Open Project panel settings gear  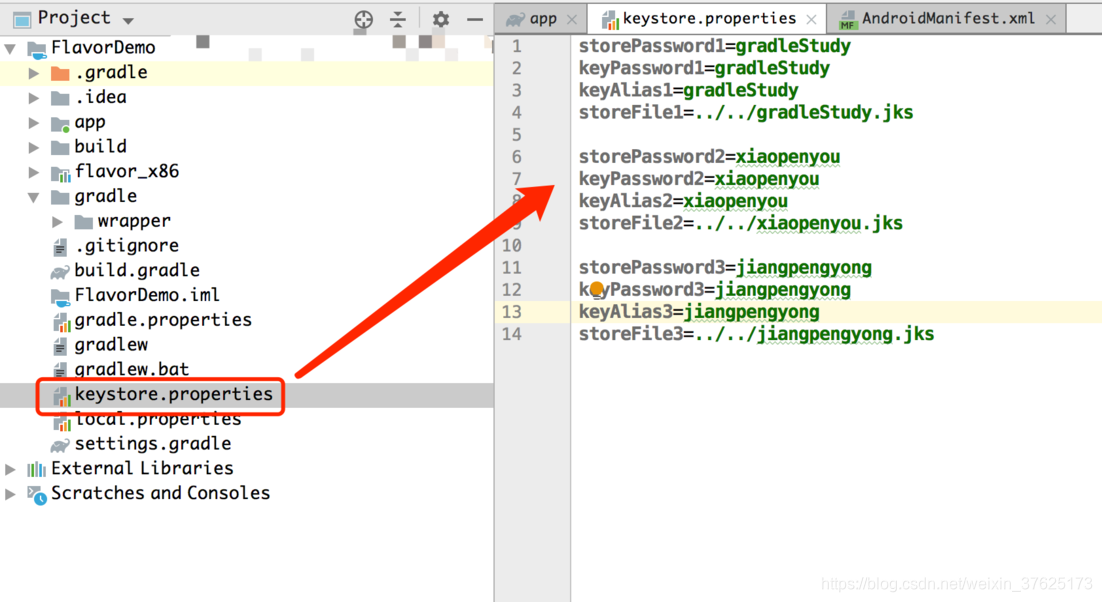click(441, 19)
